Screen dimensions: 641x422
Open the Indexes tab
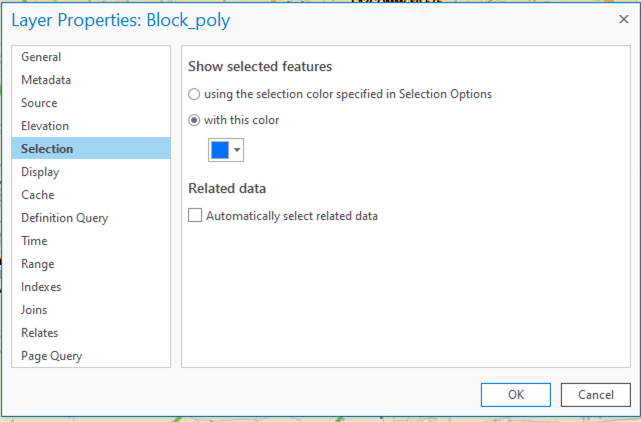click(x=41, y=287)
